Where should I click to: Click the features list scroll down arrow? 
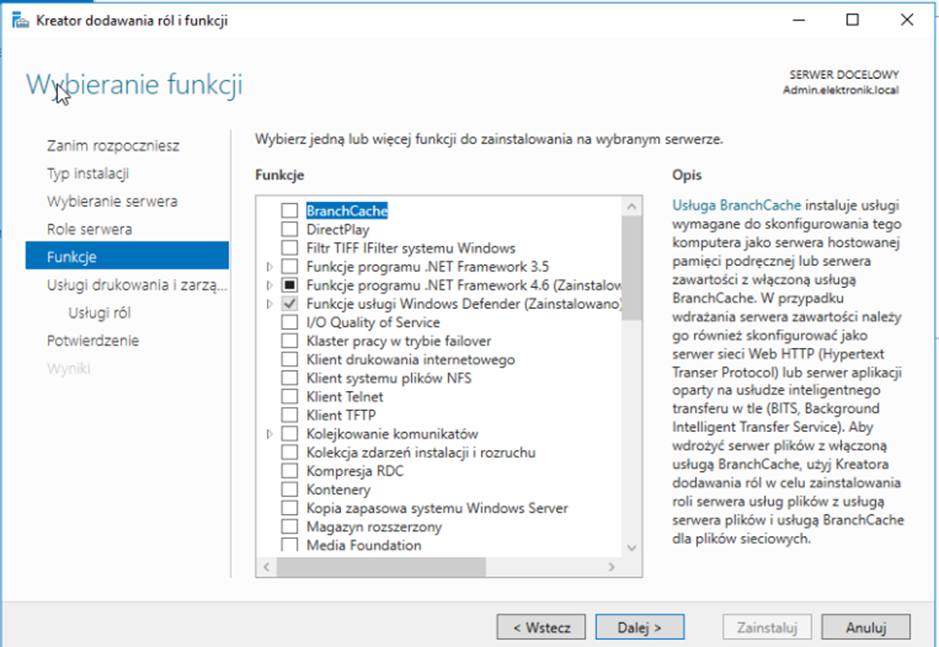click(632, 547)
